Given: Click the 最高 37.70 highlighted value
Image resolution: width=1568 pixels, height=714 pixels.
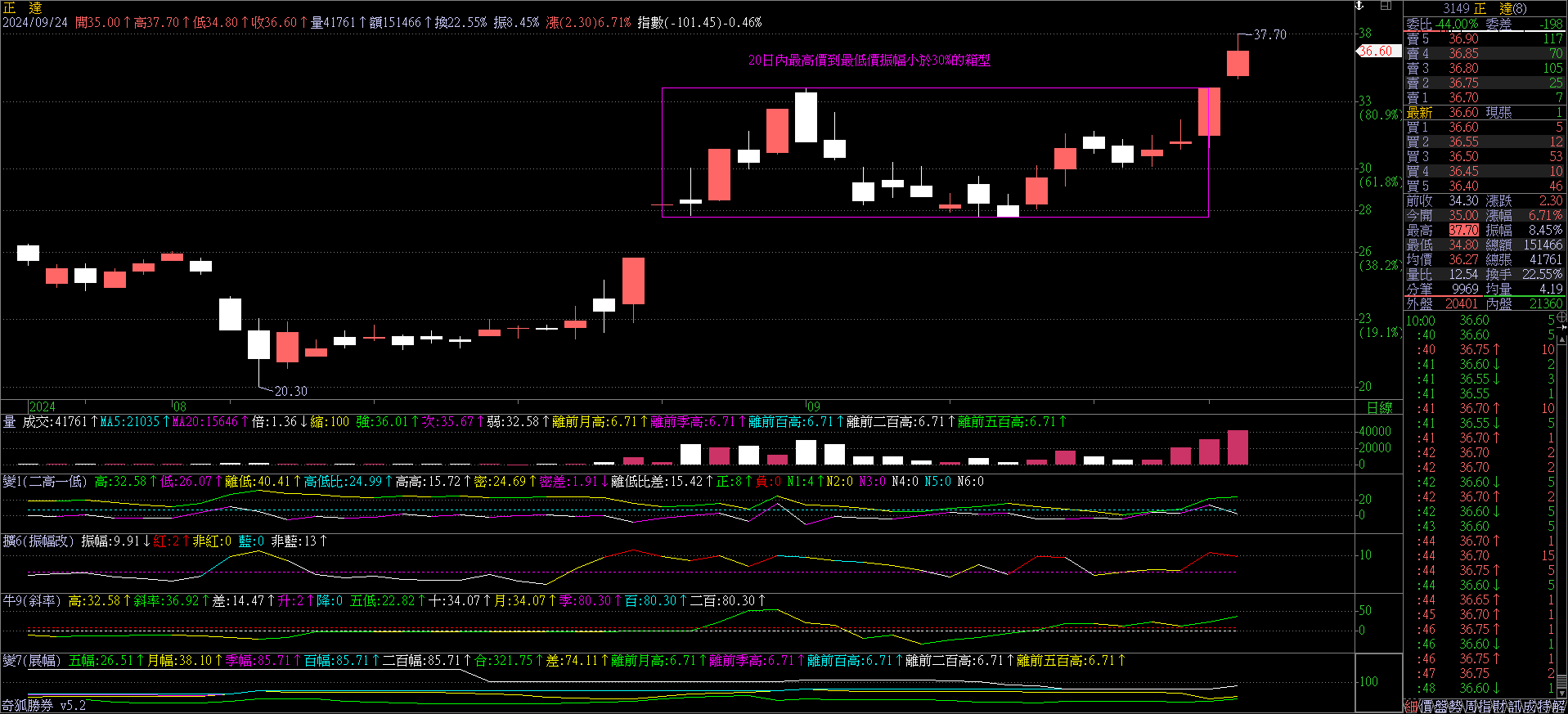Looking at the screenshot, I should point(1463,231).
